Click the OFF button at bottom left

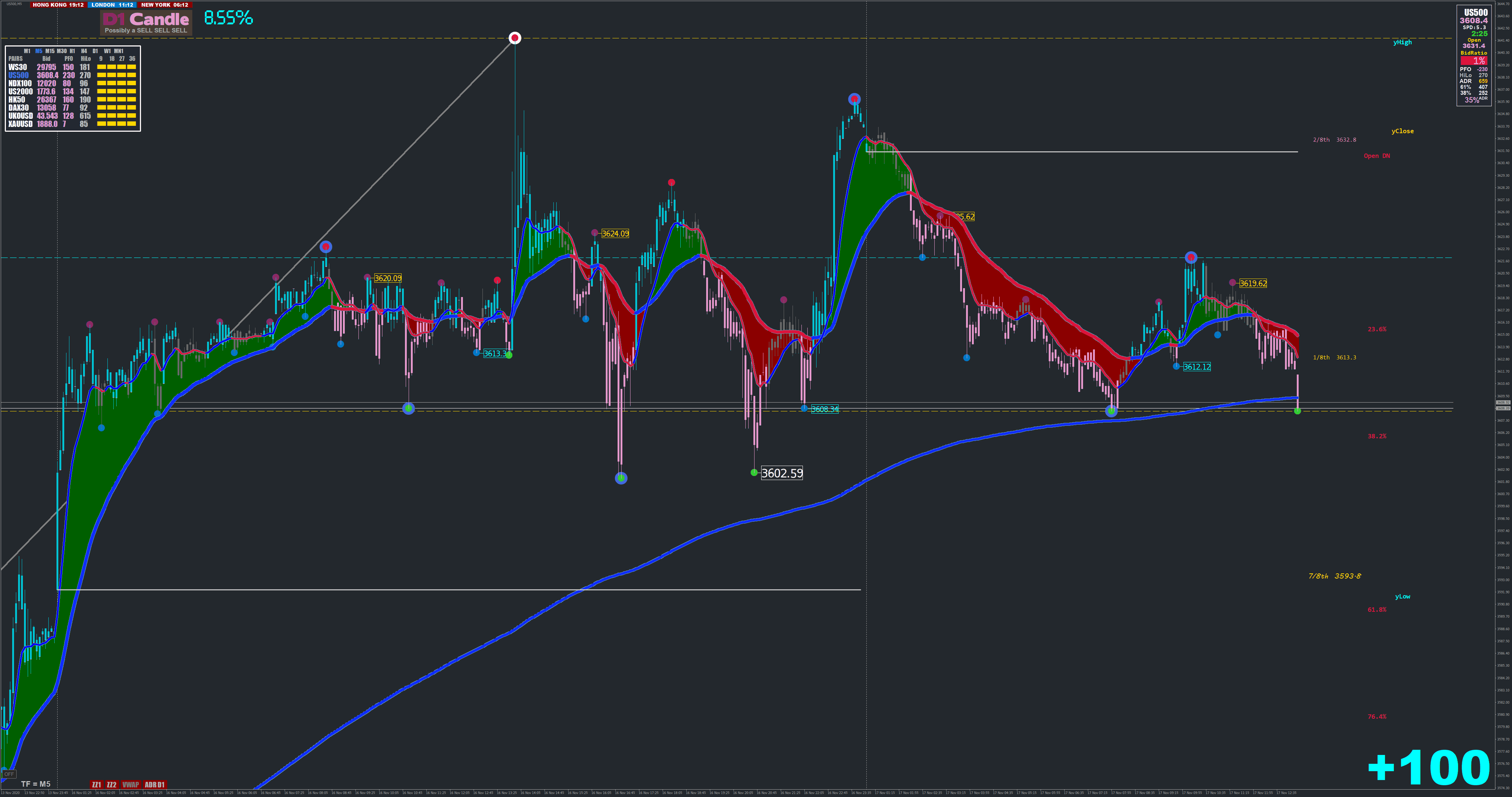point(9,774)
